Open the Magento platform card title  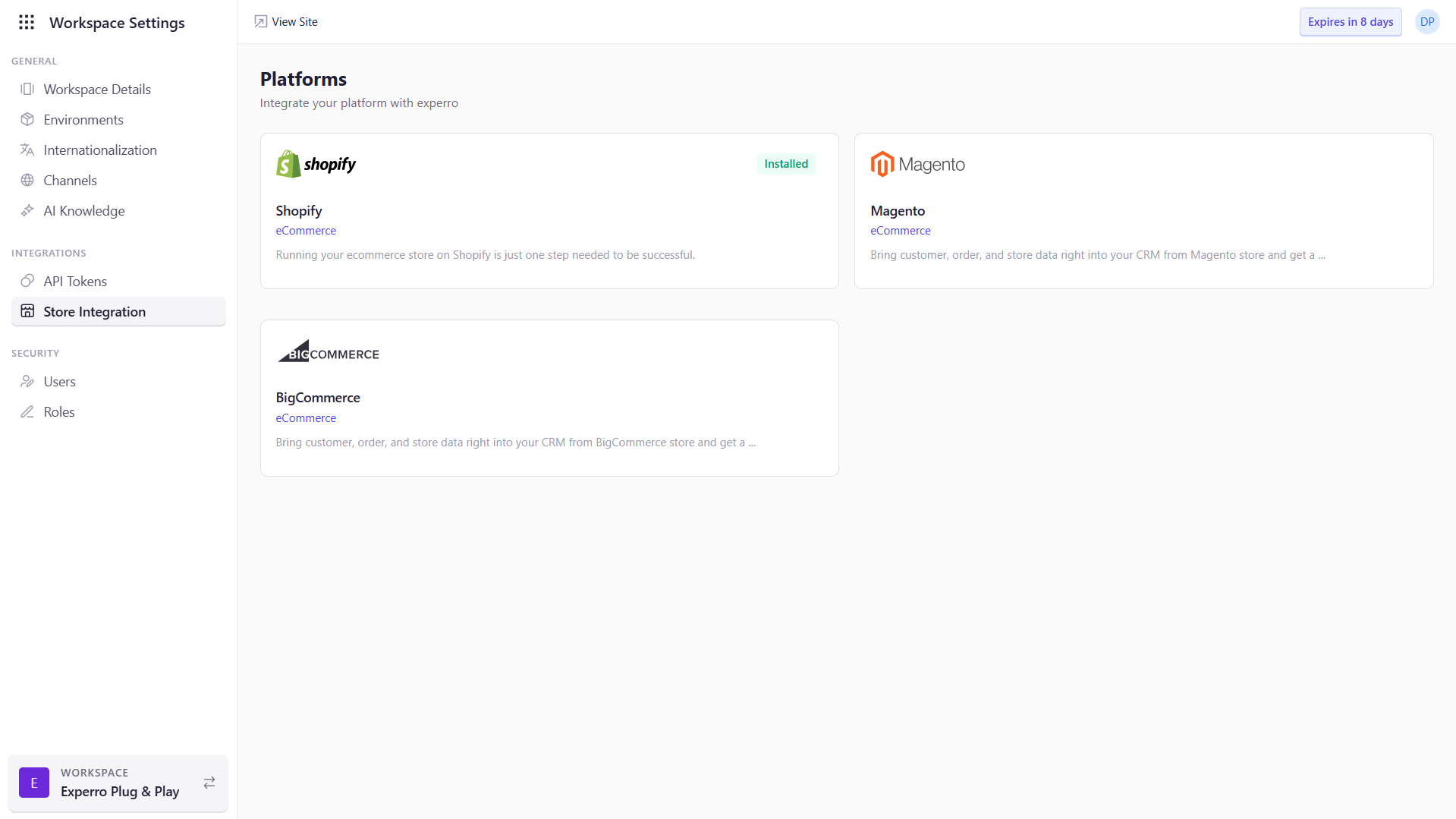click(x=898, y=210)
